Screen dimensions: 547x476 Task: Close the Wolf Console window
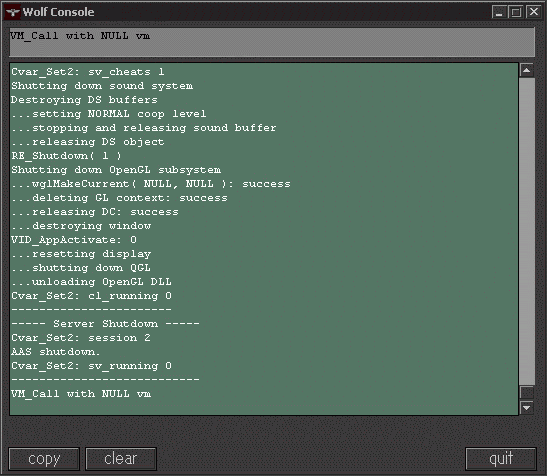tap(534, 12)
